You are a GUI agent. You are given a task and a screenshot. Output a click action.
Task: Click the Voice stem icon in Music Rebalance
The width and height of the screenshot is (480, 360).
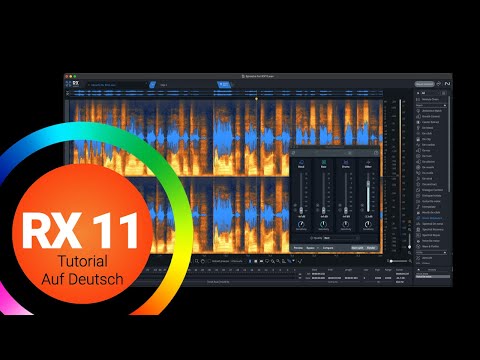301,162
